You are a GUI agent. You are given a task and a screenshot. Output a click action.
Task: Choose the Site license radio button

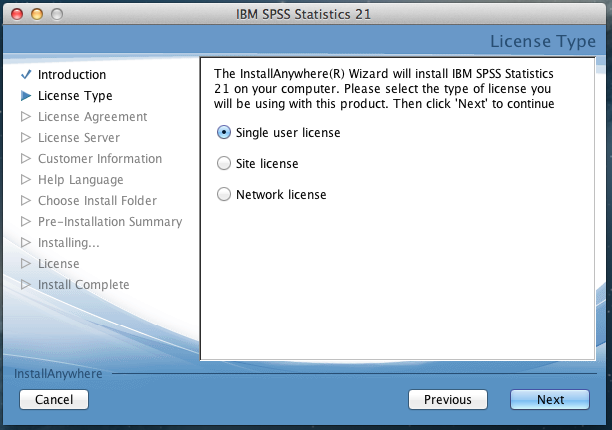[x=224, y=163]
